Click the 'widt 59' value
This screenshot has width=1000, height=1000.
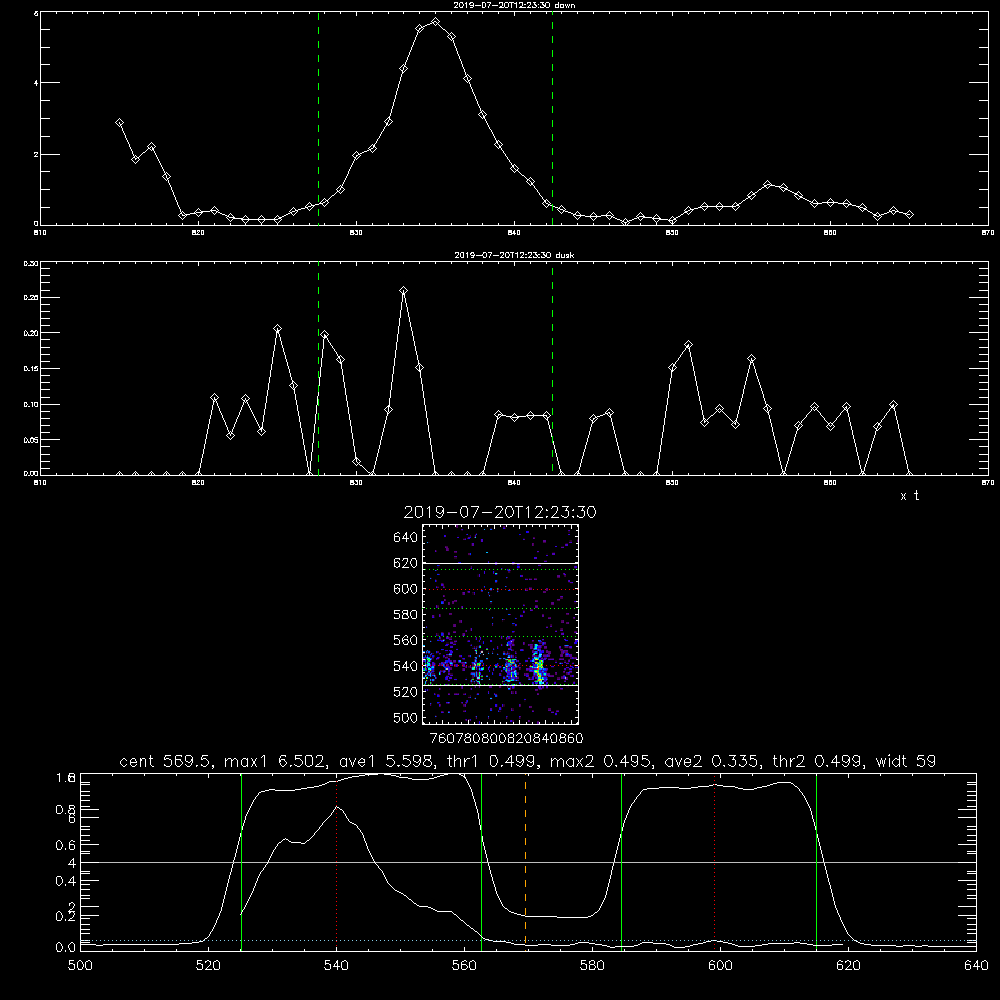point(906,761)
